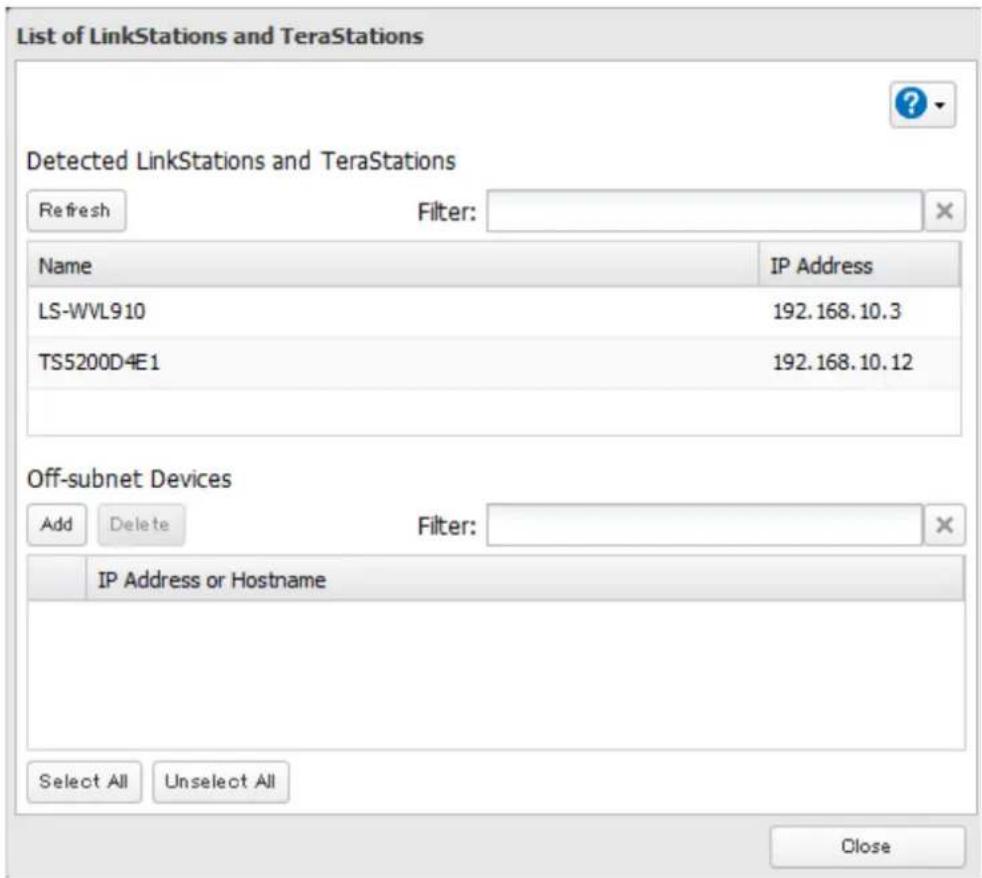Clear the Off-subnet filter with X
This screenshot has width=982, height=878.
click(x=944, y=525)
